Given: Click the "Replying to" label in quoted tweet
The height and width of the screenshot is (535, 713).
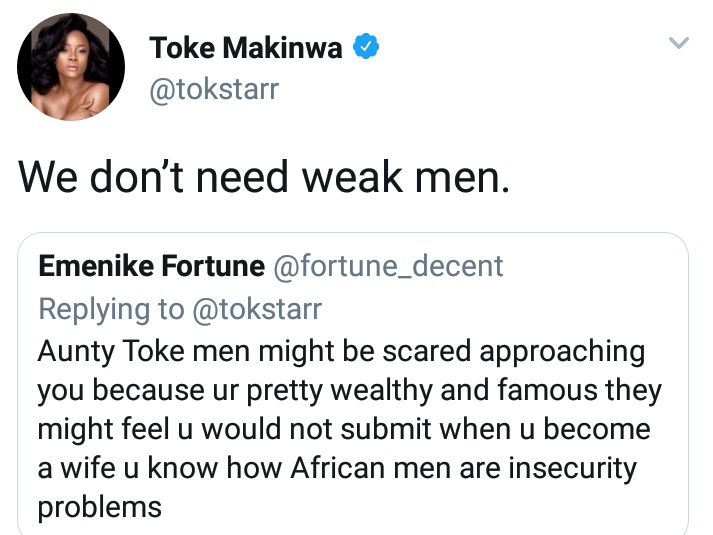Looking at the screenshot, I should pyautogui.click(x=111, y=309).
